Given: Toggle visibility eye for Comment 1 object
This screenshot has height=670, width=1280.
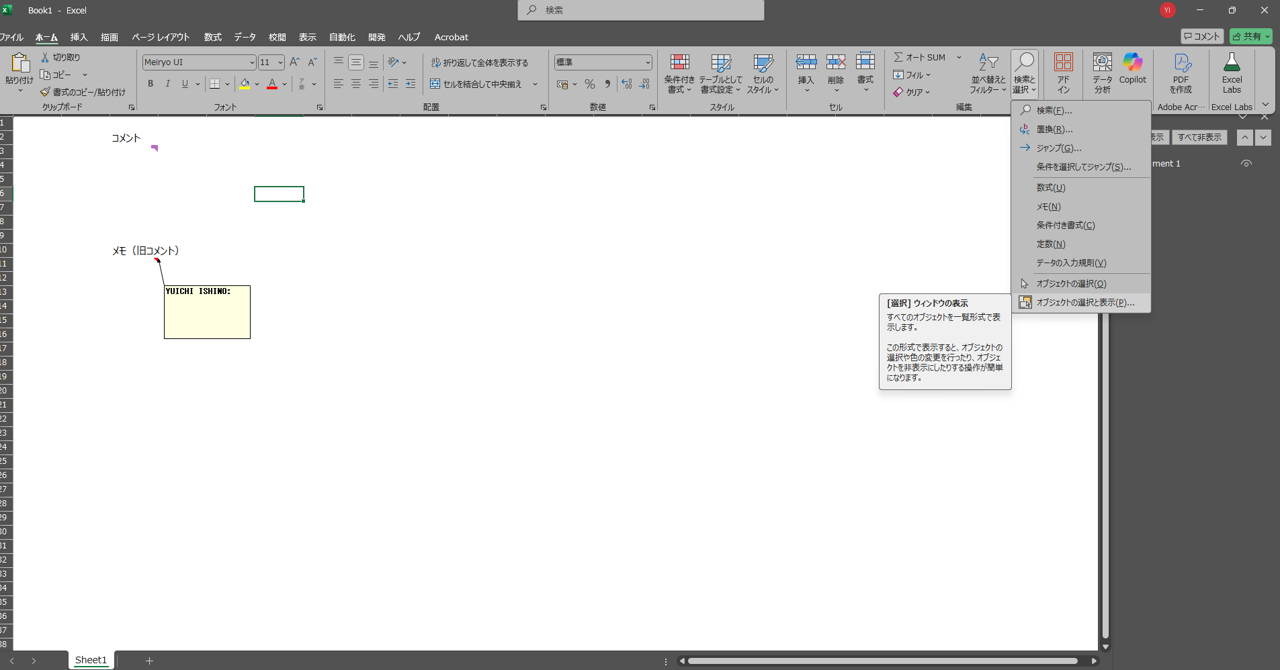Looking at the screenshot, I should (x=1246, y=163).
